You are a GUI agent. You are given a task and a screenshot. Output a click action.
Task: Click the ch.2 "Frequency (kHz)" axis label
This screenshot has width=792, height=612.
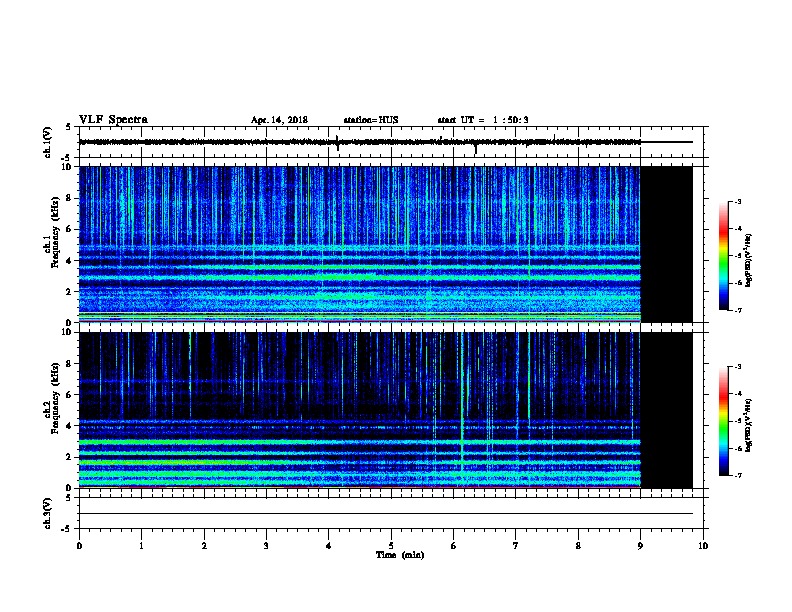coord(55,398)
